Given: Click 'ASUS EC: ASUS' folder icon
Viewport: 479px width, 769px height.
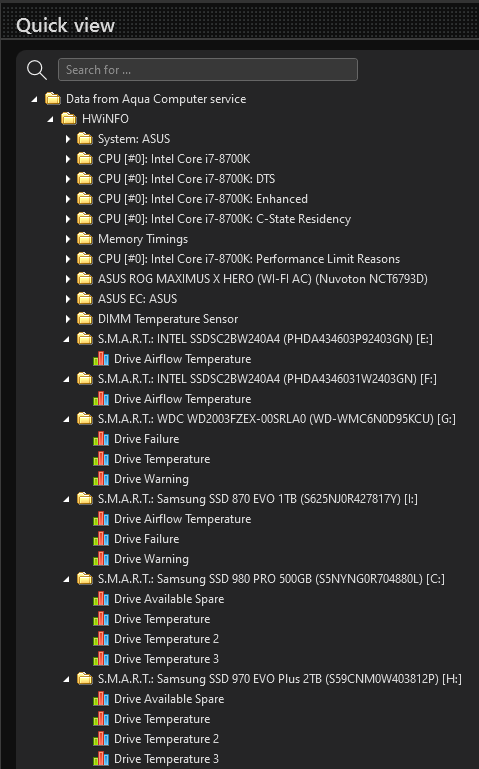Looking at the screenshot, I should coord(85,299).
